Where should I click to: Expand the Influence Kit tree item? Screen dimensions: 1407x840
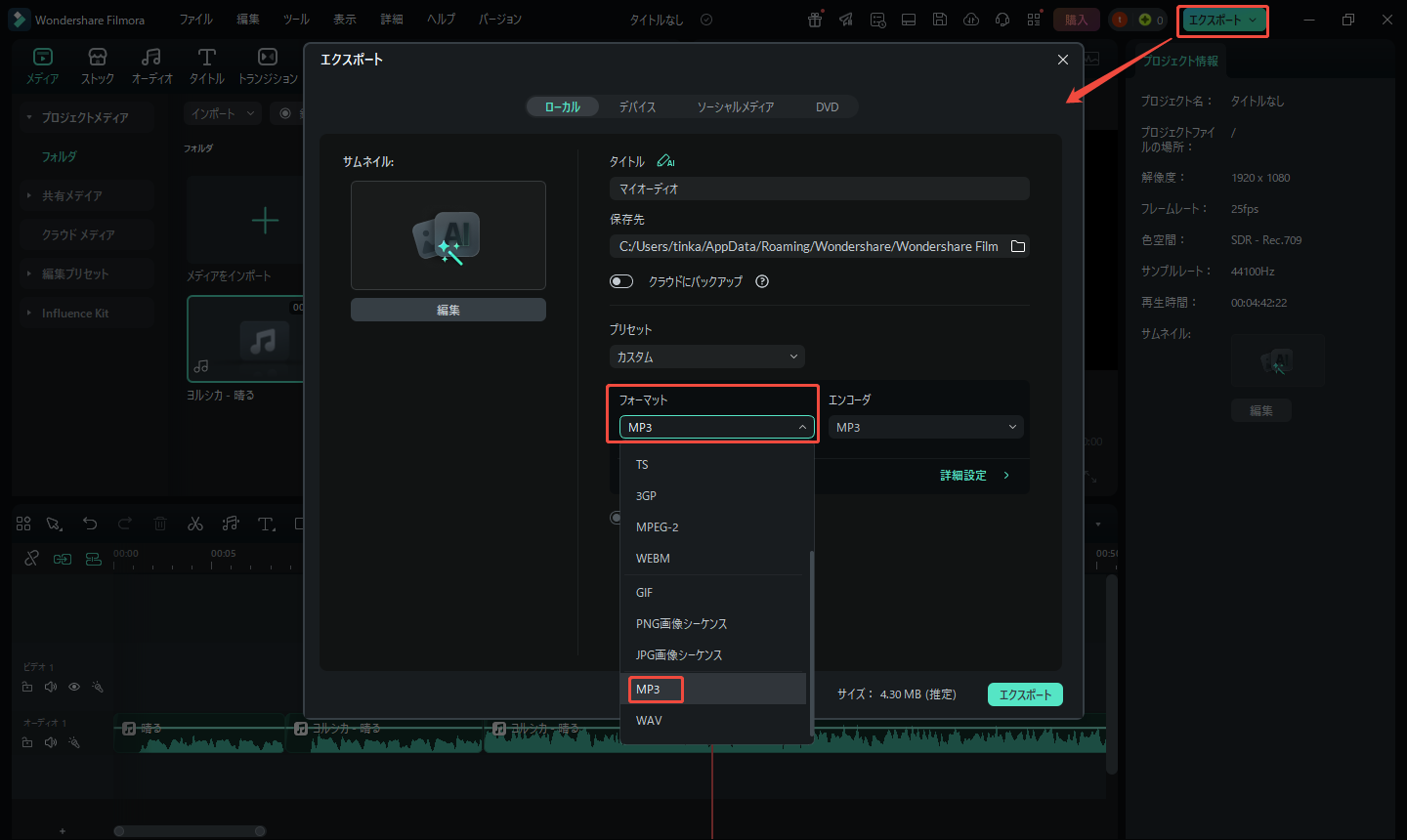[29, 313]
